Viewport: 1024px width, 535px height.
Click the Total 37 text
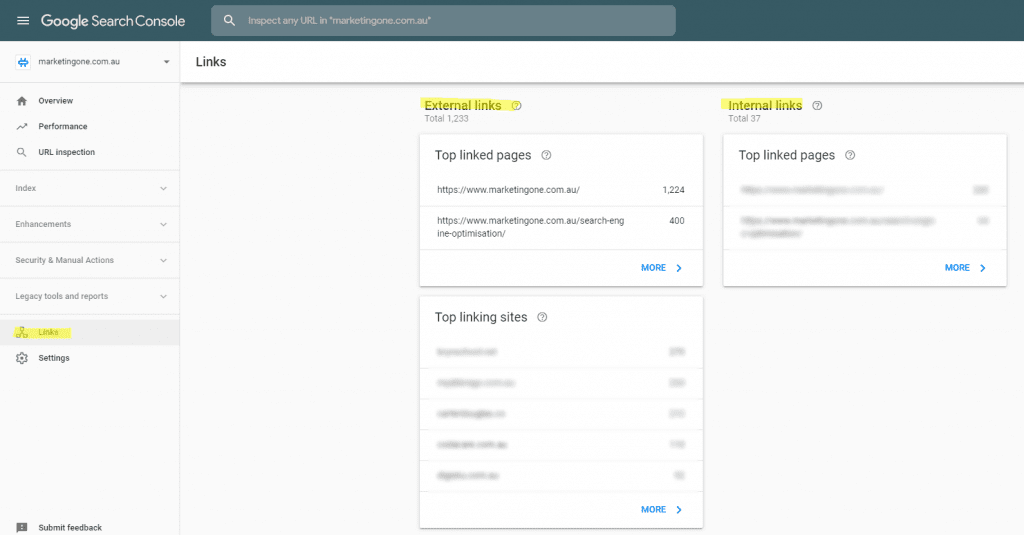point(744,118)
